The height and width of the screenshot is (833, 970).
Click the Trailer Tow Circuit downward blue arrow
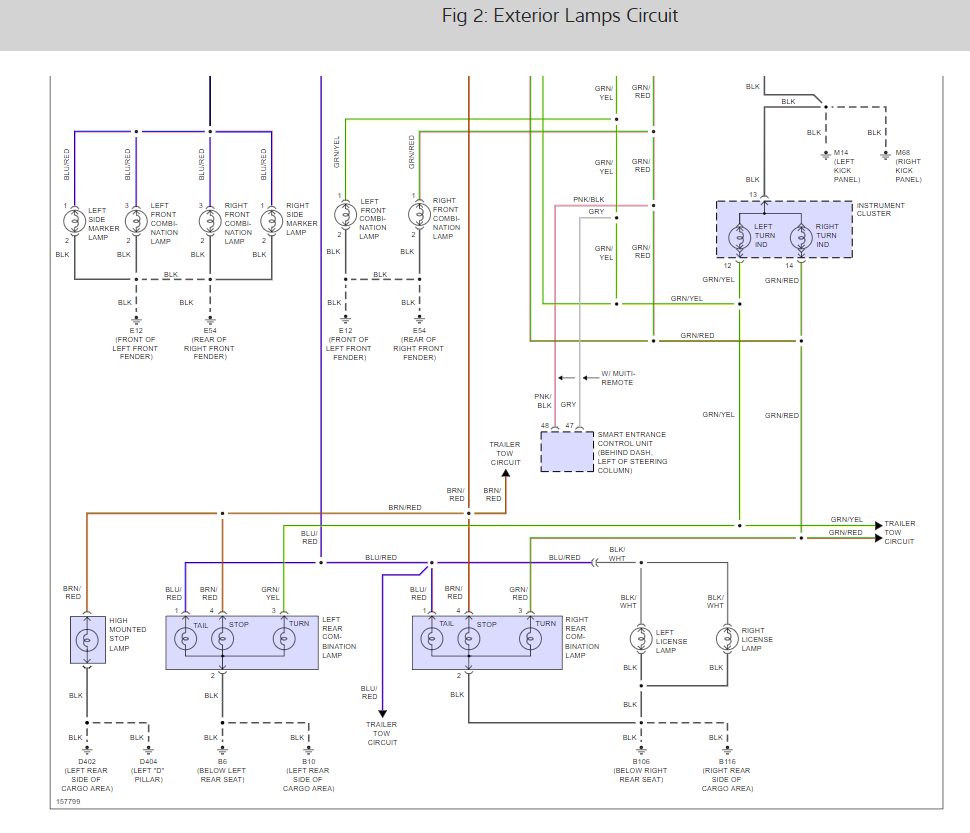tap(382, 713)
